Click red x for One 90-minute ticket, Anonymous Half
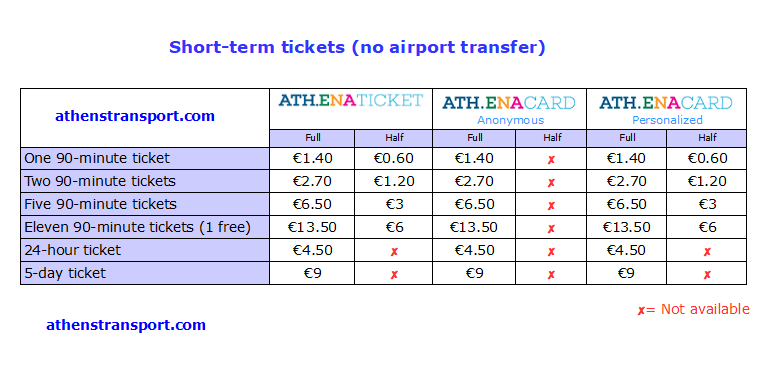Viewport: 779px width, 385px height. 551,160
